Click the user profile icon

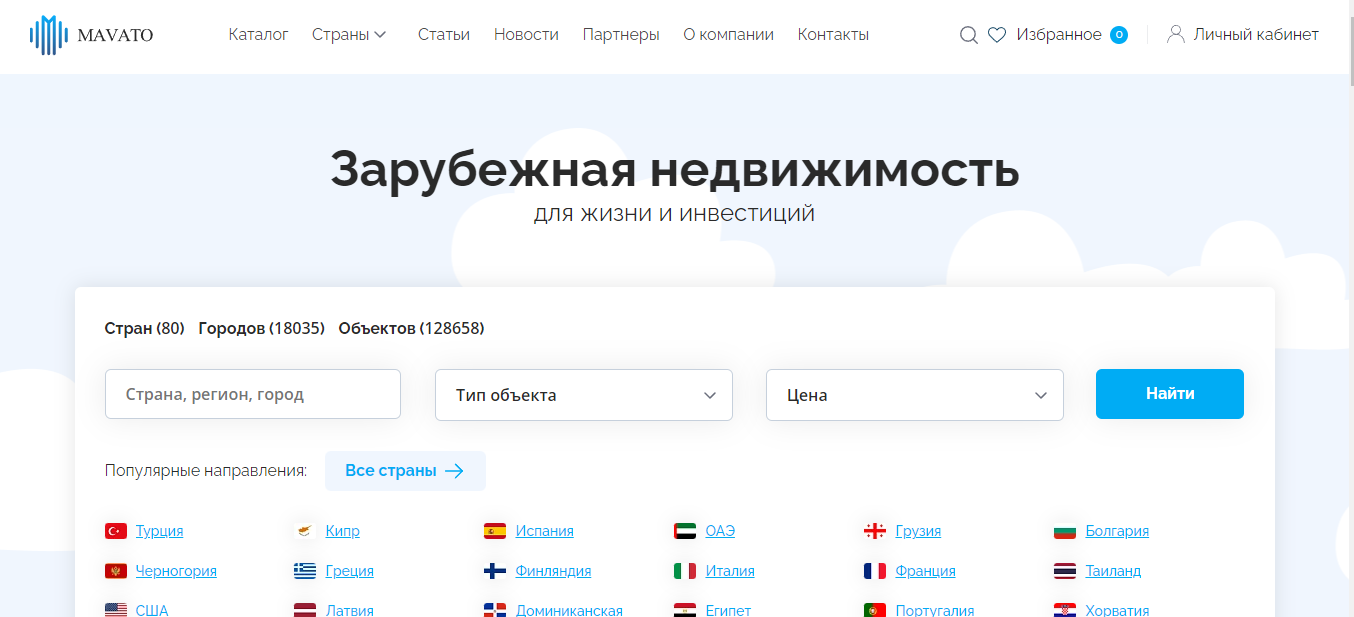coord(1176,34)
